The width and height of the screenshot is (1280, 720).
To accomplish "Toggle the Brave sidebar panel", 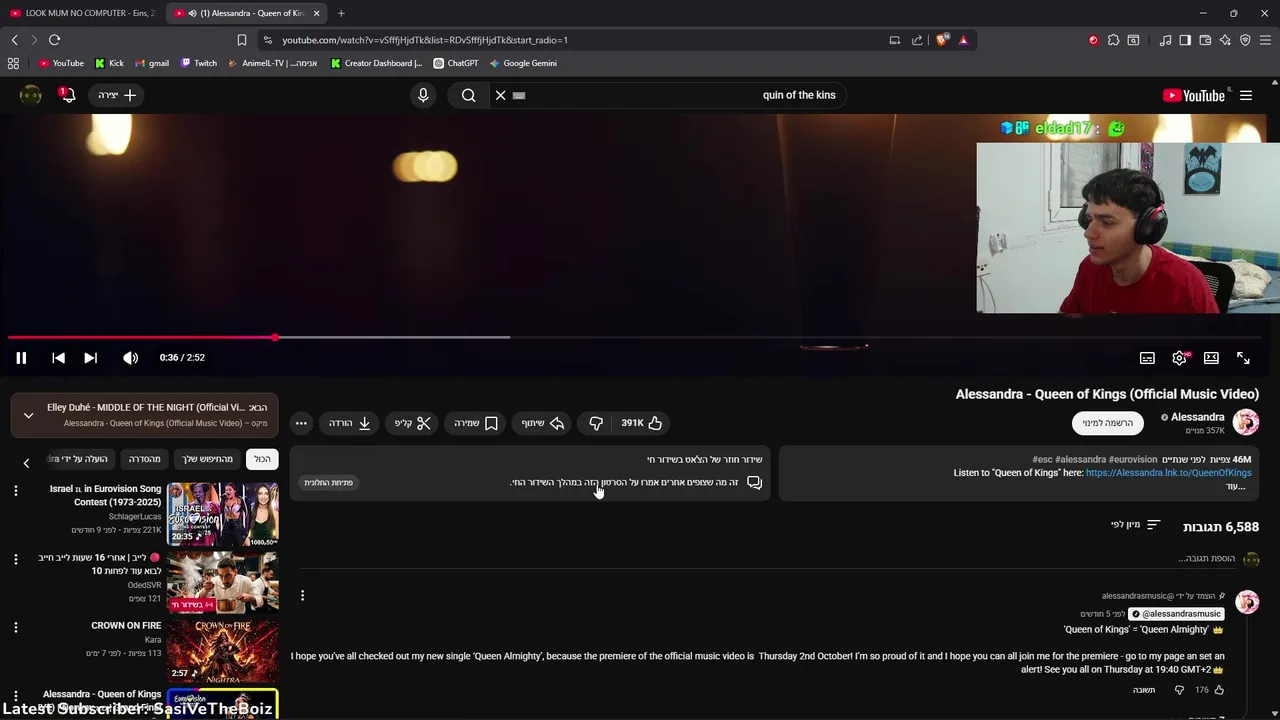I will [x=1185, y=40].
